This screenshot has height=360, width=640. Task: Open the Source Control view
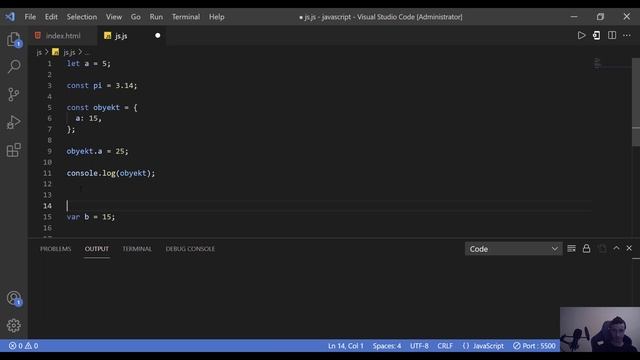pos(14,94)
